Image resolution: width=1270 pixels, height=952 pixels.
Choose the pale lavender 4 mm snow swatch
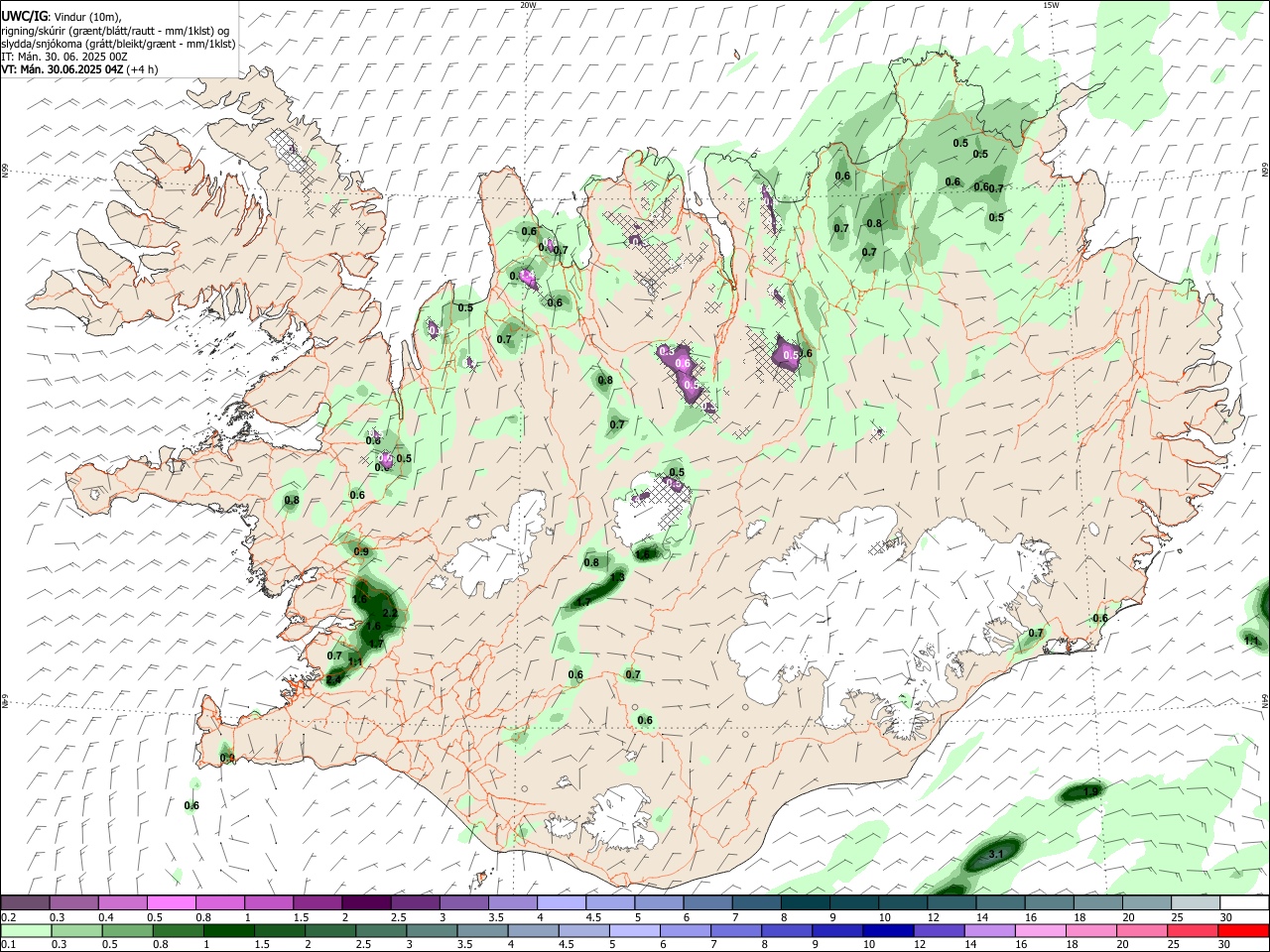(x=562, y=902)
